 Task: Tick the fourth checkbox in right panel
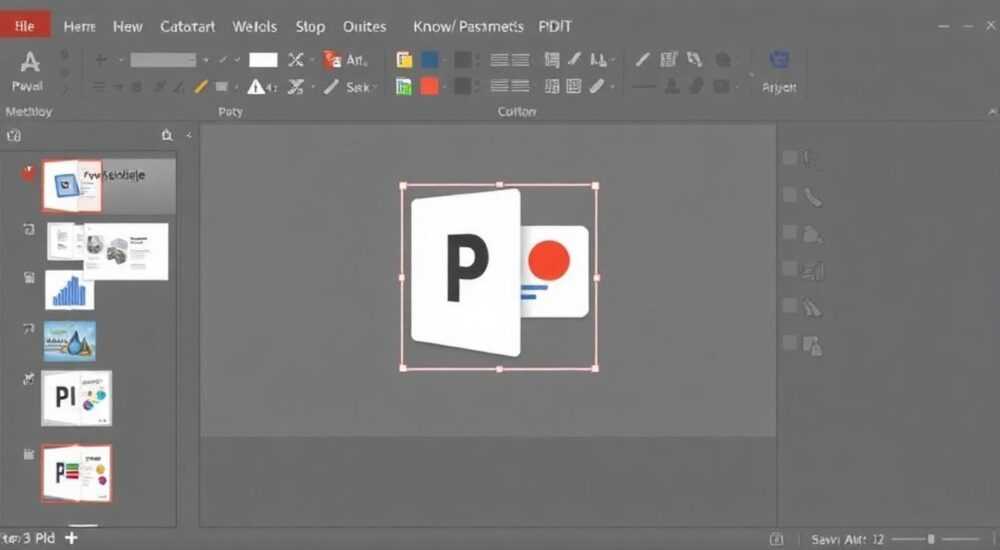tap(790, 269)
